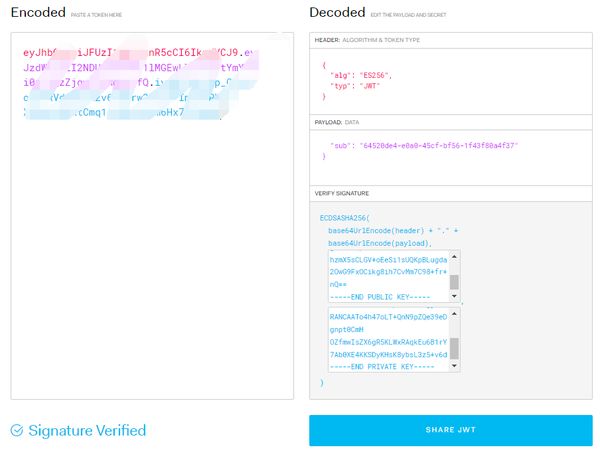Image resolution: width=600 pixels, height=457 pixels.
Task: Click the "typ": "JWT" header line
Action: (355, 86)
